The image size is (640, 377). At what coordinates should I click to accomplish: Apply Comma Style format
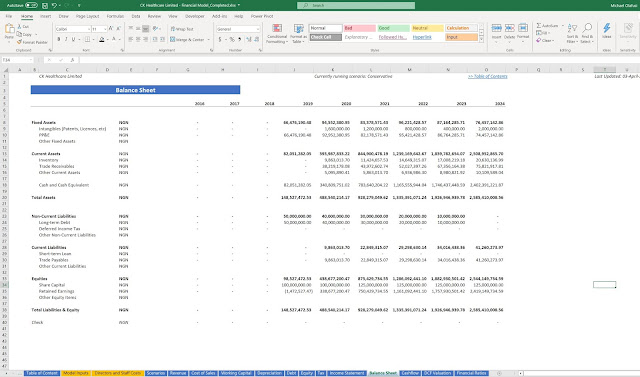(240, 40)
